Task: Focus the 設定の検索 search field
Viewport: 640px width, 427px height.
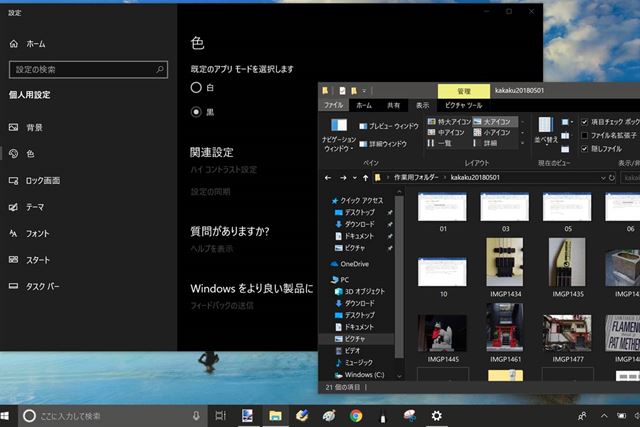Action: point(88,69)
